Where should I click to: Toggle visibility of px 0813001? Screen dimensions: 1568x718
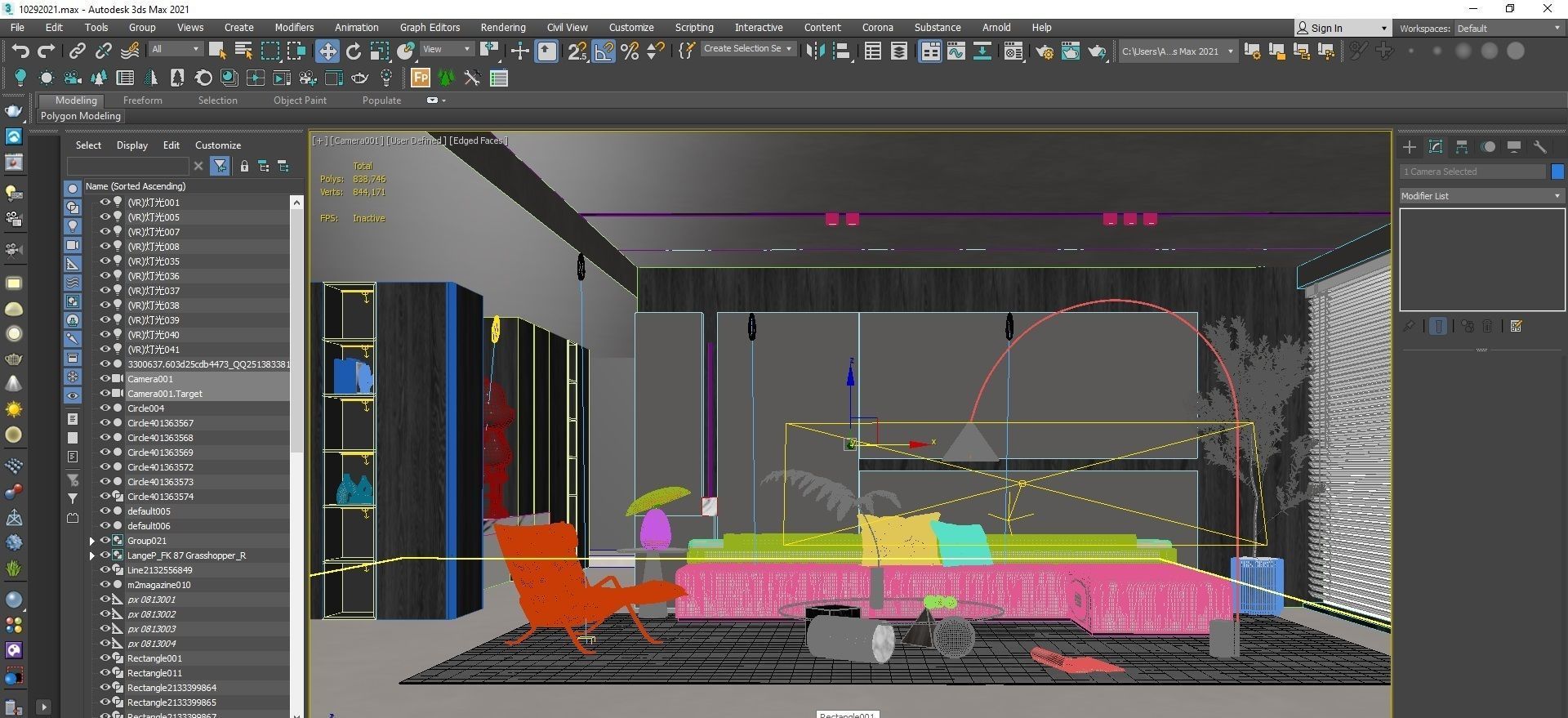[x=105, y=600]
